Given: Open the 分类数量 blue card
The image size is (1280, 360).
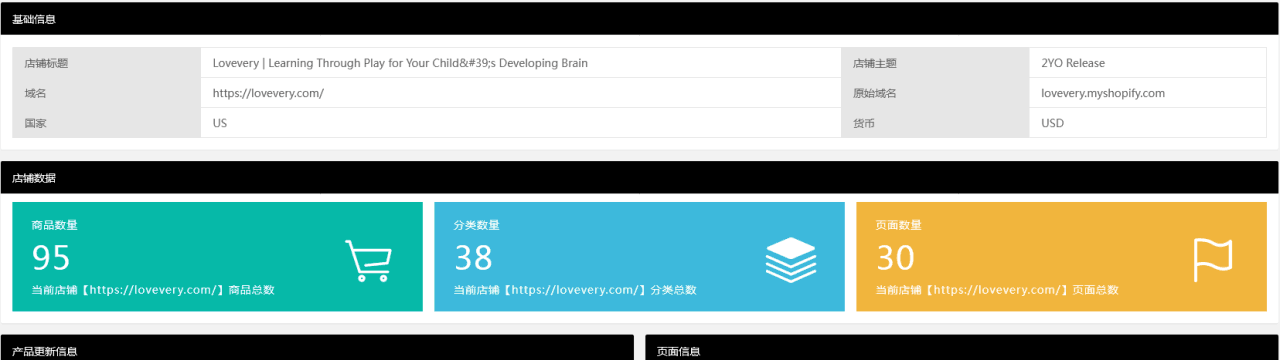Looking at the screenshot, I should (639, 257).
